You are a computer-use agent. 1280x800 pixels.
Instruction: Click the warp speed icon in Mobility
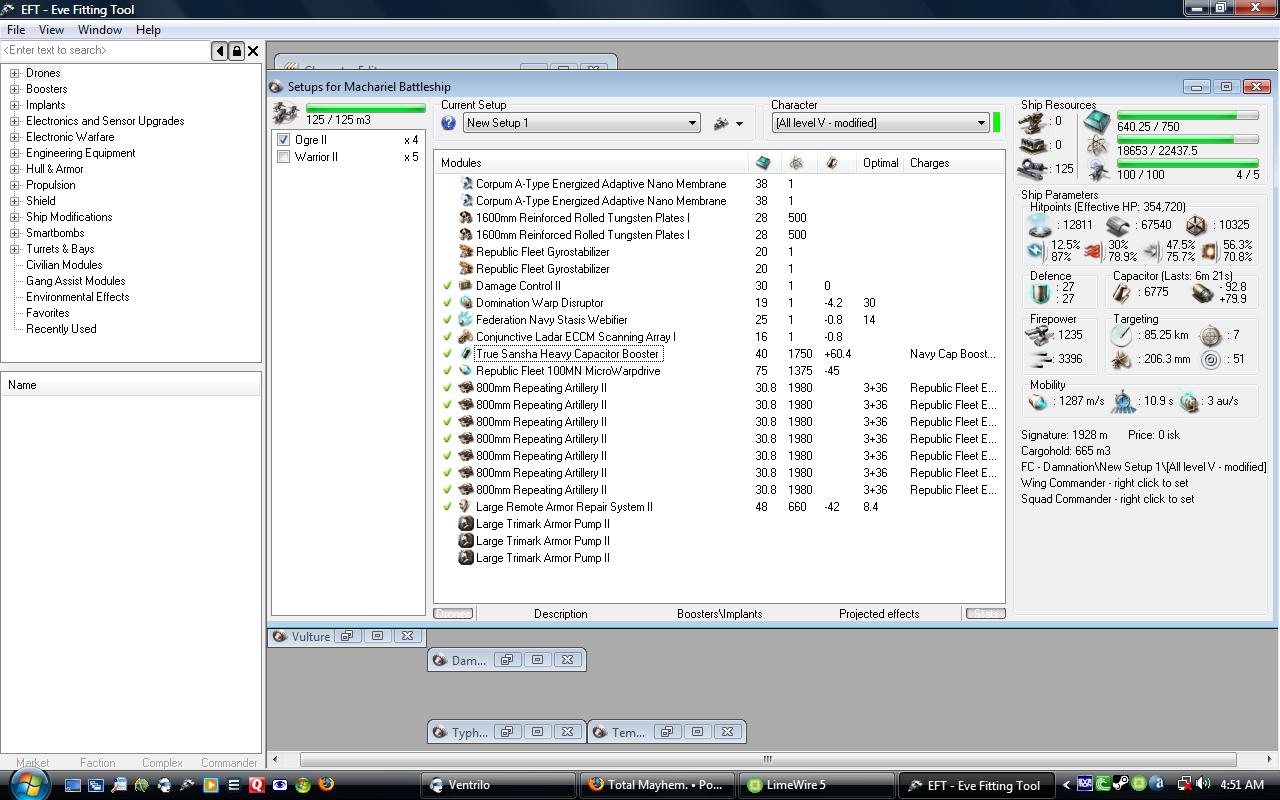click(x=1189, y=402)
